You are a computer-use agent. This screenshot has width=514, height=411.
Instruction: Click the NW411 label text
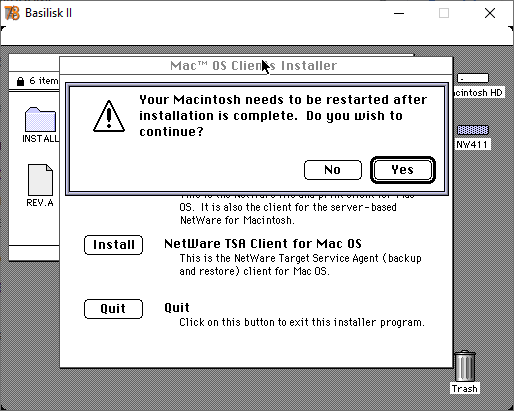point(472,145)
